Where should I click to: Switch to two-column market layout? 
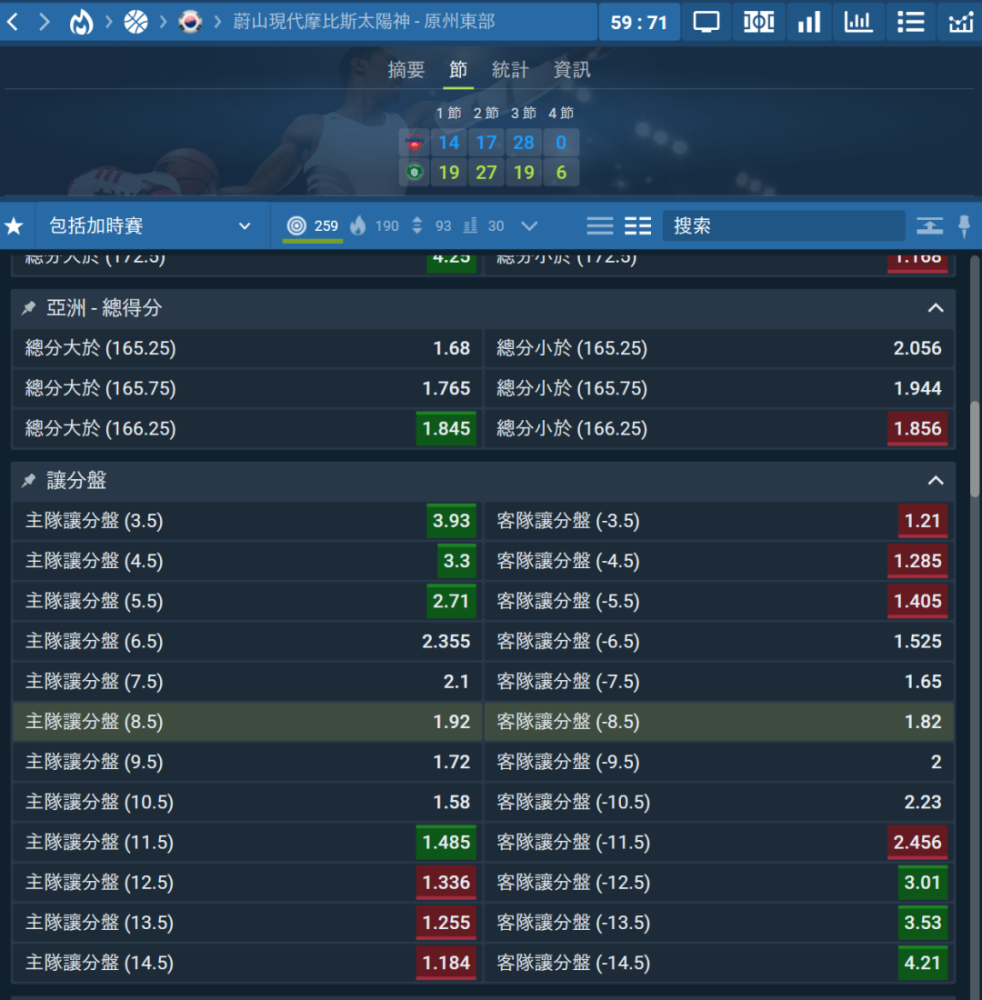(x=638, y=226)
